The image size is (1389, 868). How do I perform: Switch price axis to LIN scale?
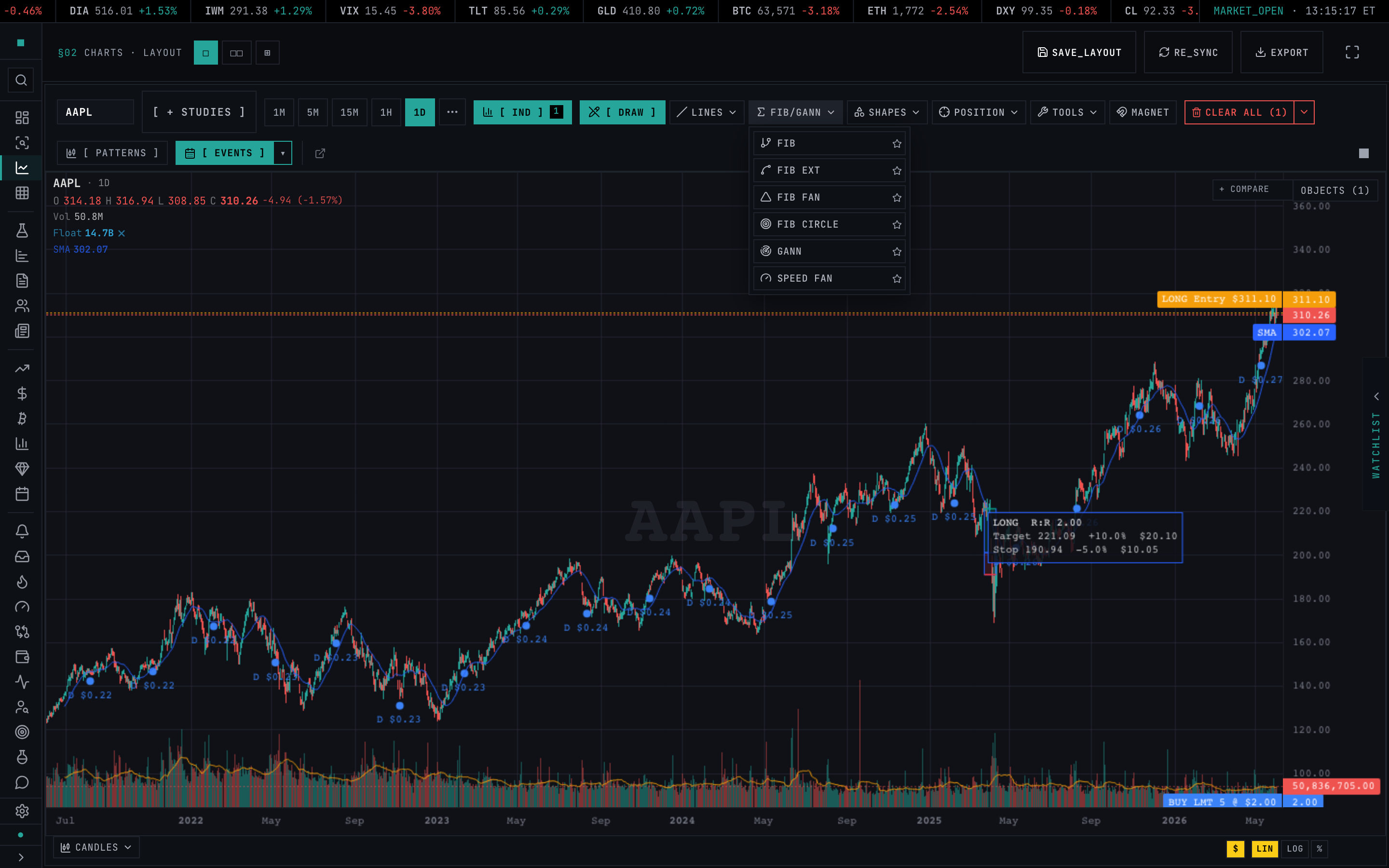coord(1265,849)
